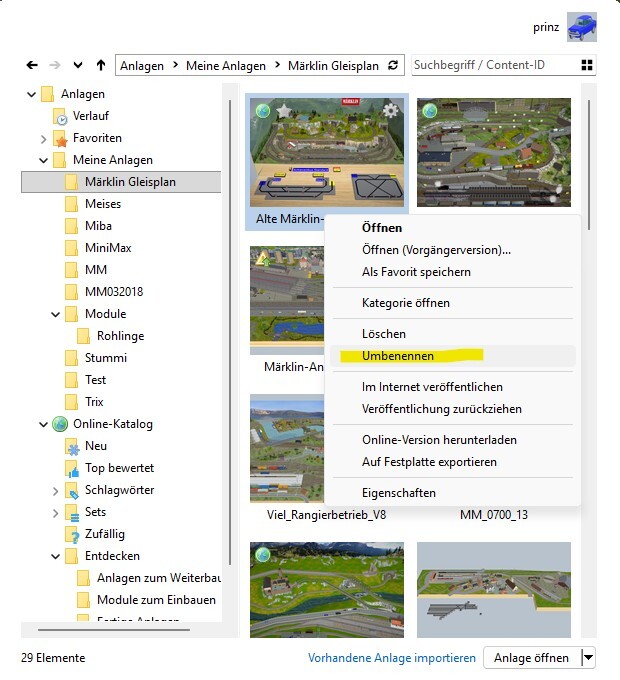
Task: Select Als Favorit speichern
Action: coord(453,272)
